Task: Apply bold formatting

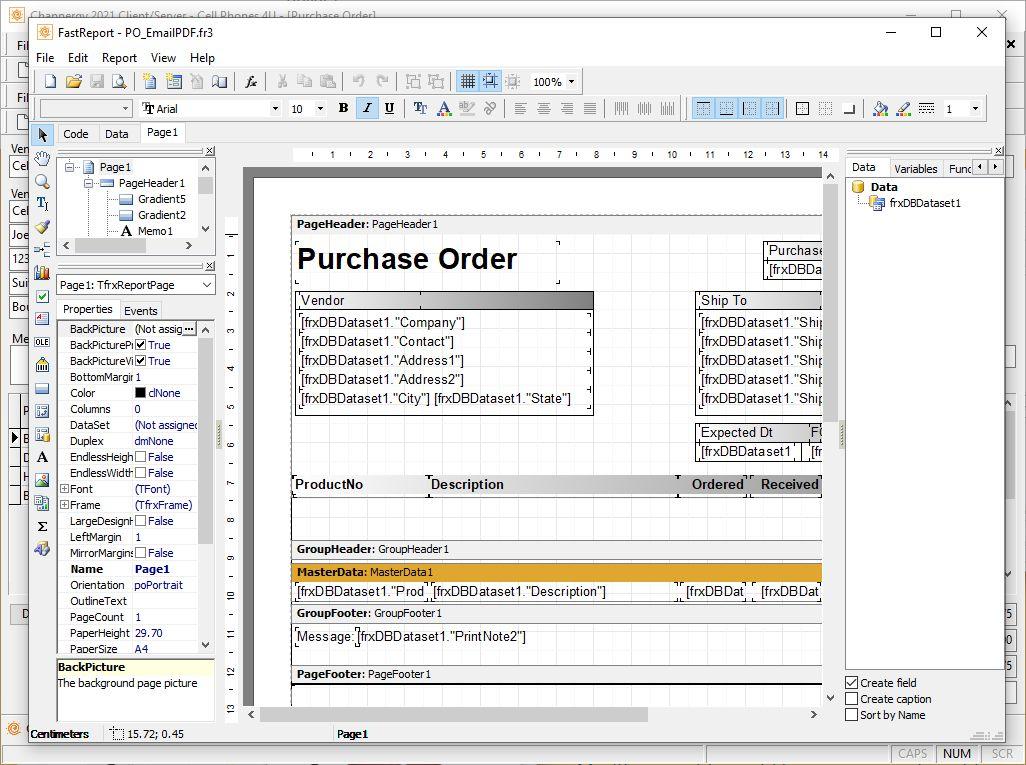Action: (344, 108)
